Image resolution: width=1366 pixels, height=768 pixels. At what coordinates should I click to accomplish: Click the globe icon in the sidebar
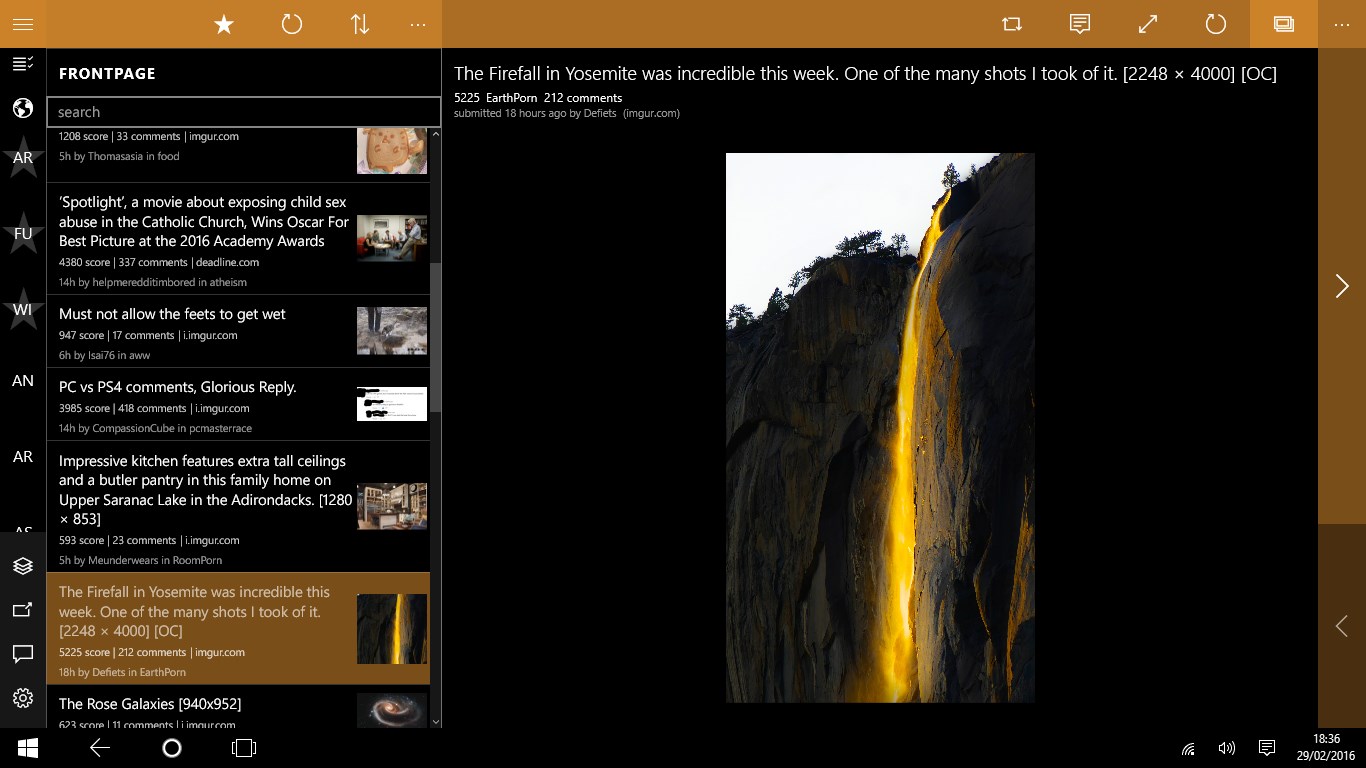coord(23,108)
